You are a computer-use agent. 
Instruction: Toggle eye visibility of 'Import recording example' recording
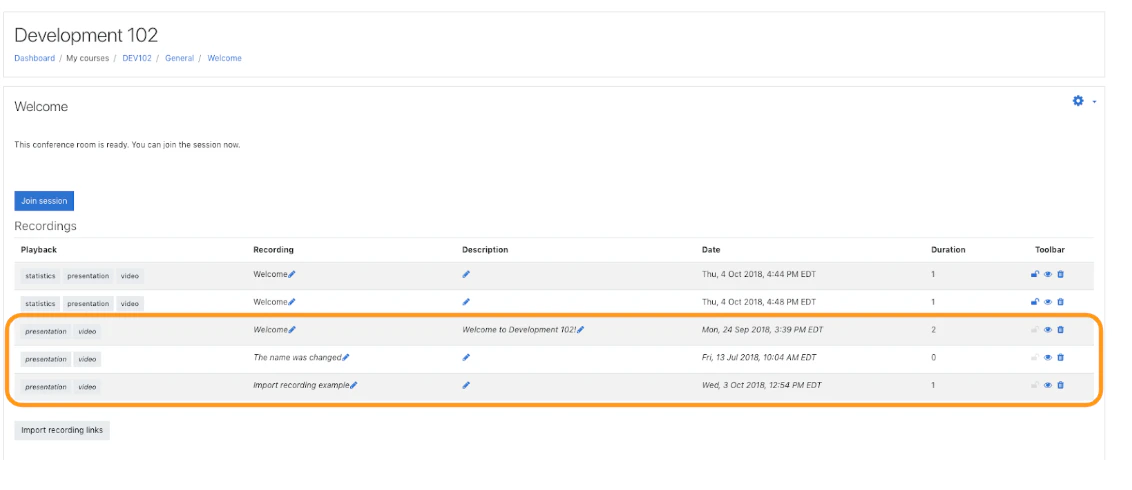(1048, 385)
